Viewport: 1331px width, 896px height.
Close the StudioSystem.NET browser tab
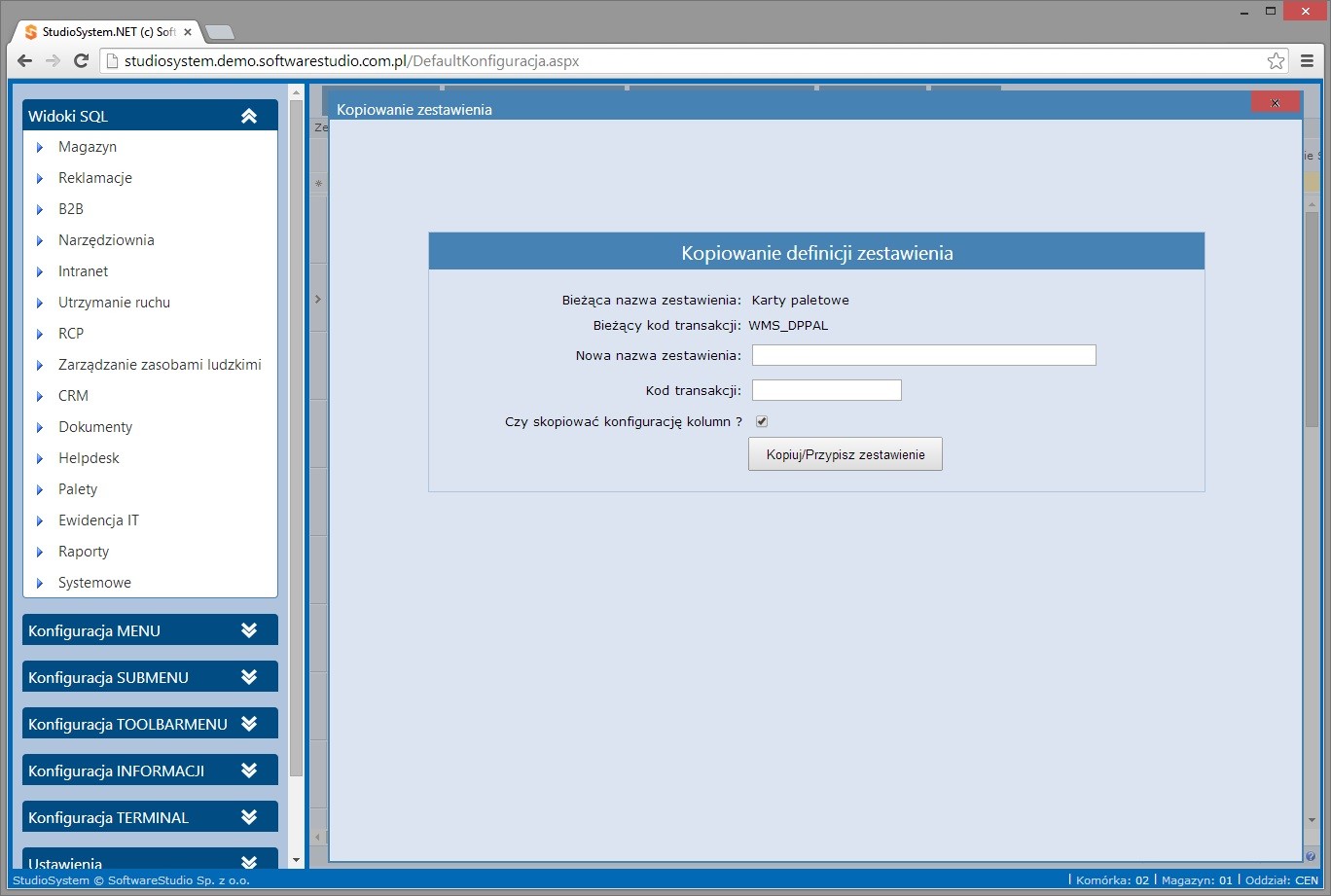point(188,32)
